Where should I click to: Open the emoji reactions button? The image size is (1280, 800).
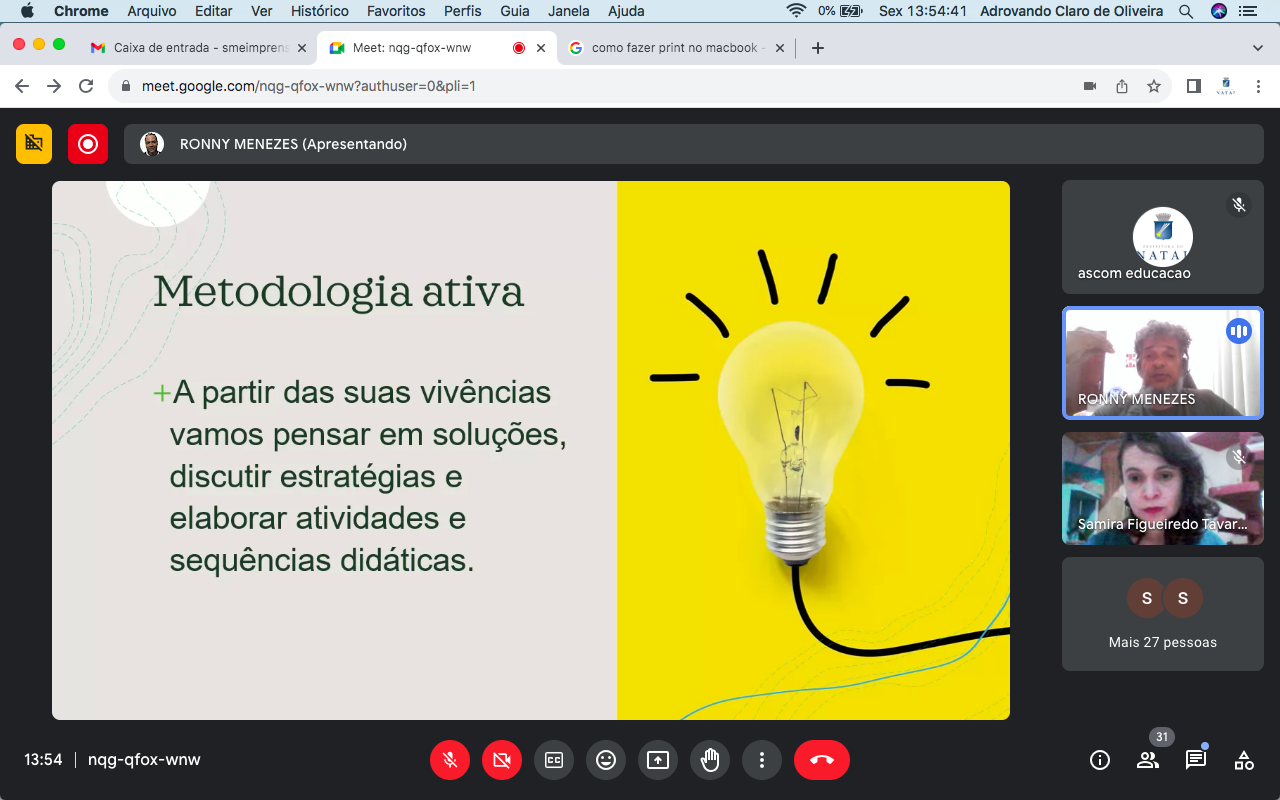point(606,760)
